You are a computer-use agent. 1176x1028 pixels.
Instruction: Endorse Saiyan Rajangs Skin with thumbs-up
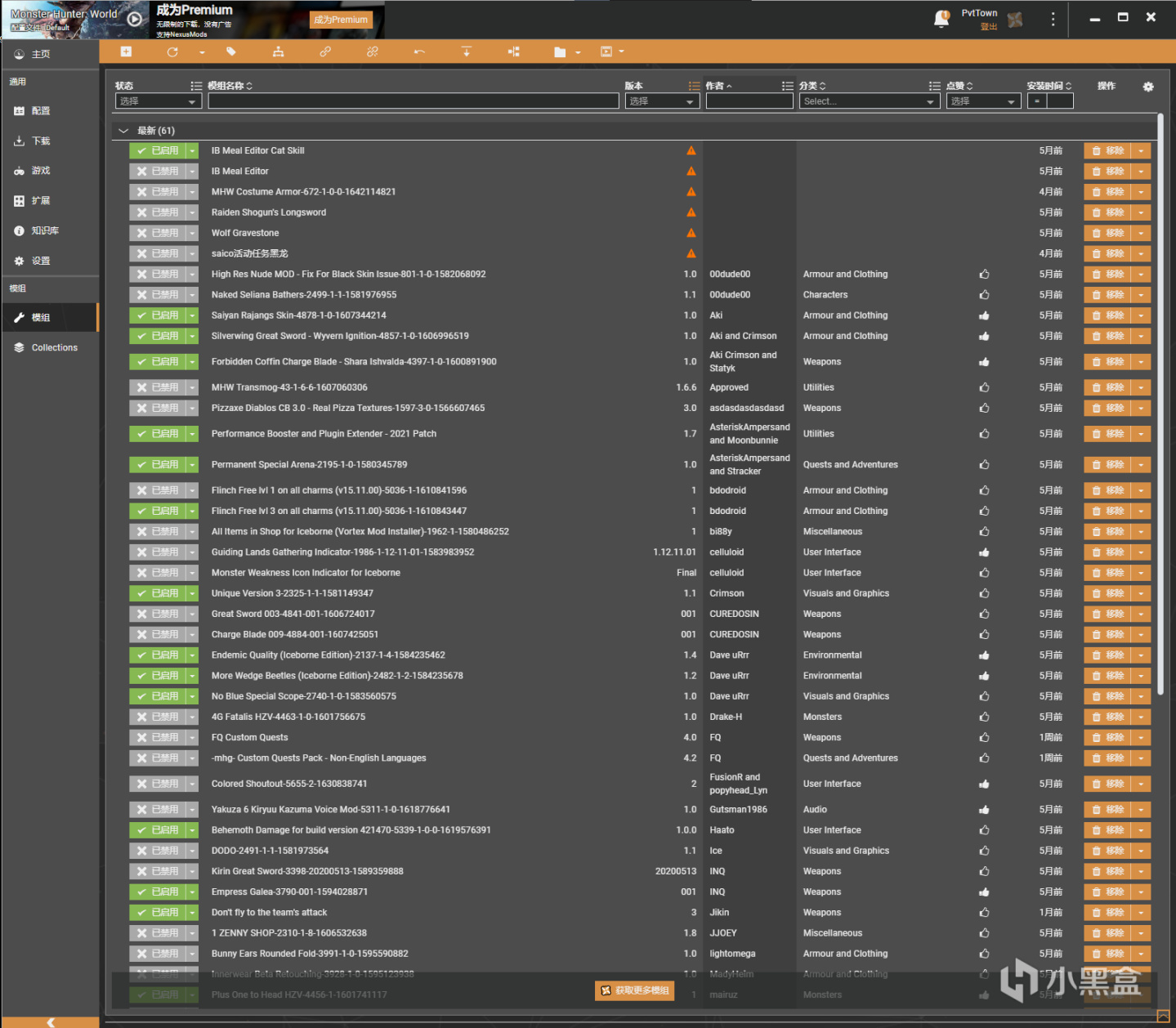coord(984,315)
